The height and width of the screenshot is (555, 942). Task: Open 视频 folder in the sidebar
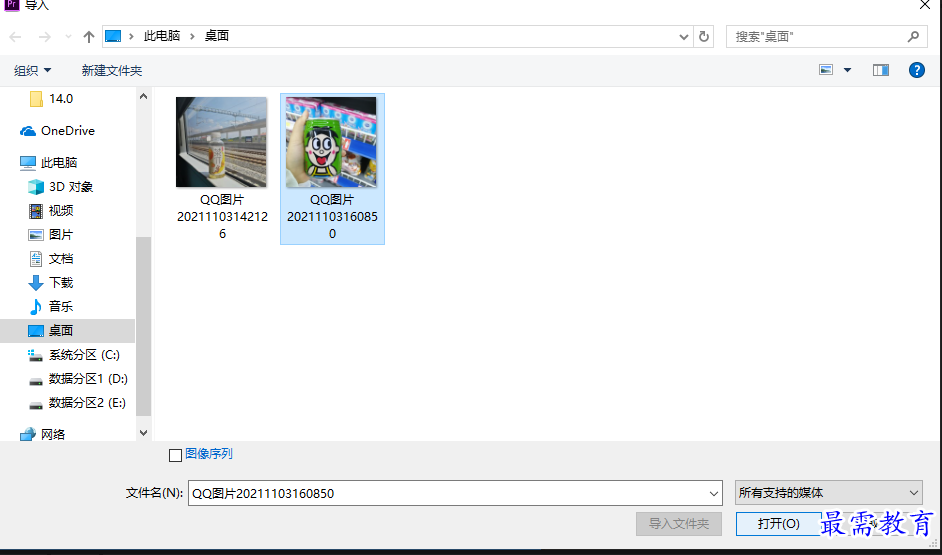(51, 211)
